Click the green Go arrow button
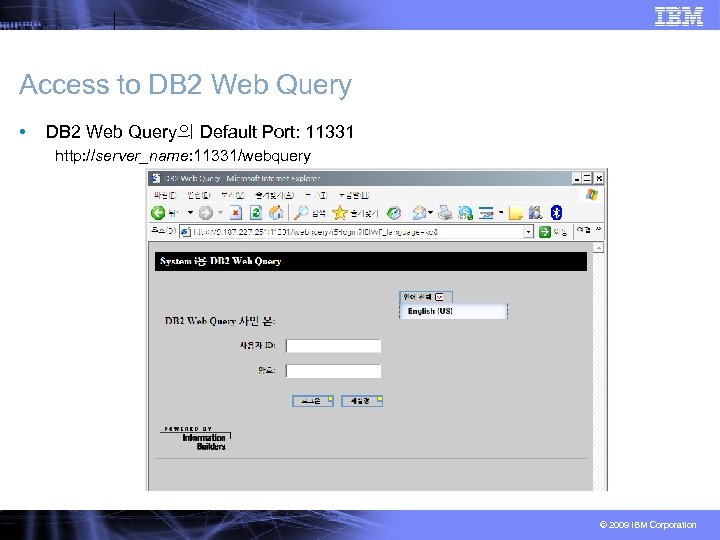This screenshot has width=720, height=540. [545, 232]
